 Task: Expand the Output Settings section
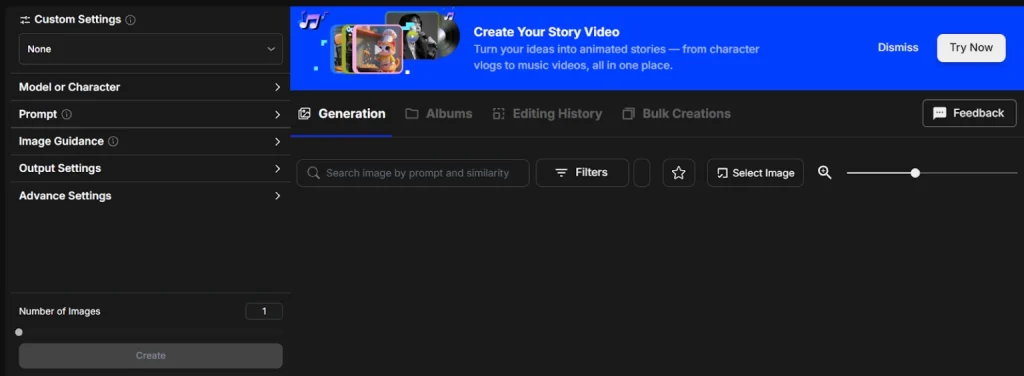pos(150,168)
